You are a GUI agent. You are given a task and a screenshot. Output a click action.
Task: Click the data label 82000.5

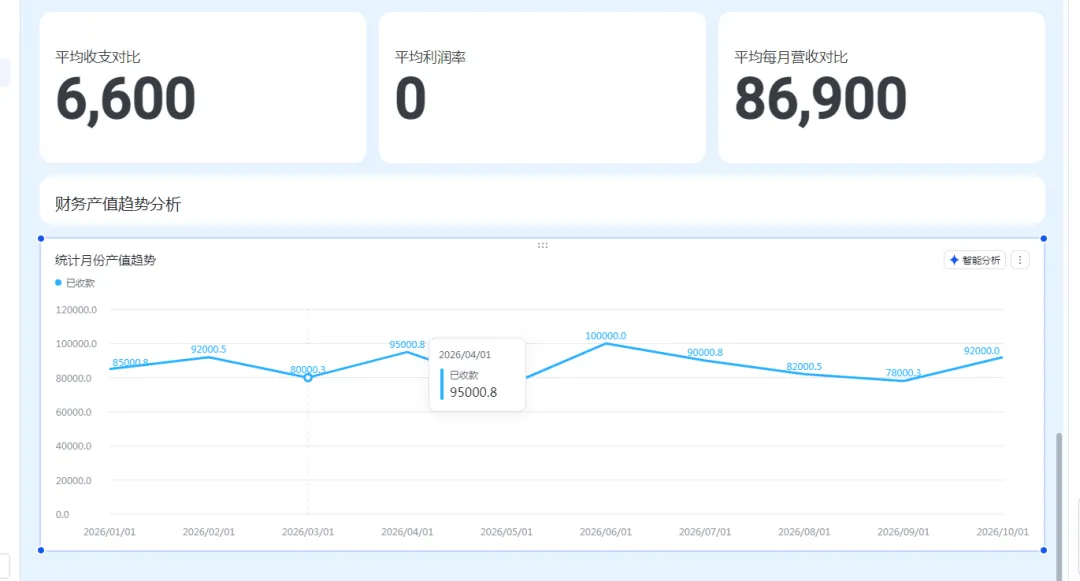click(x=804, y=366)
